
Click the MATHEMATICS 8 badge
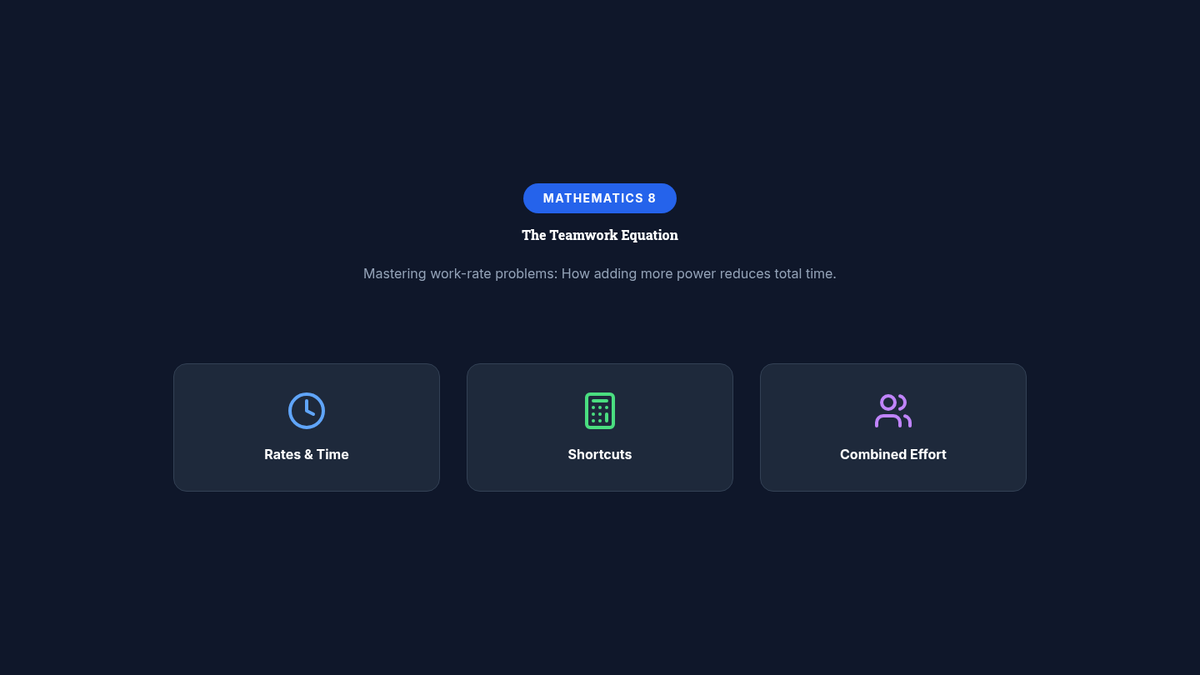(600, 198)
